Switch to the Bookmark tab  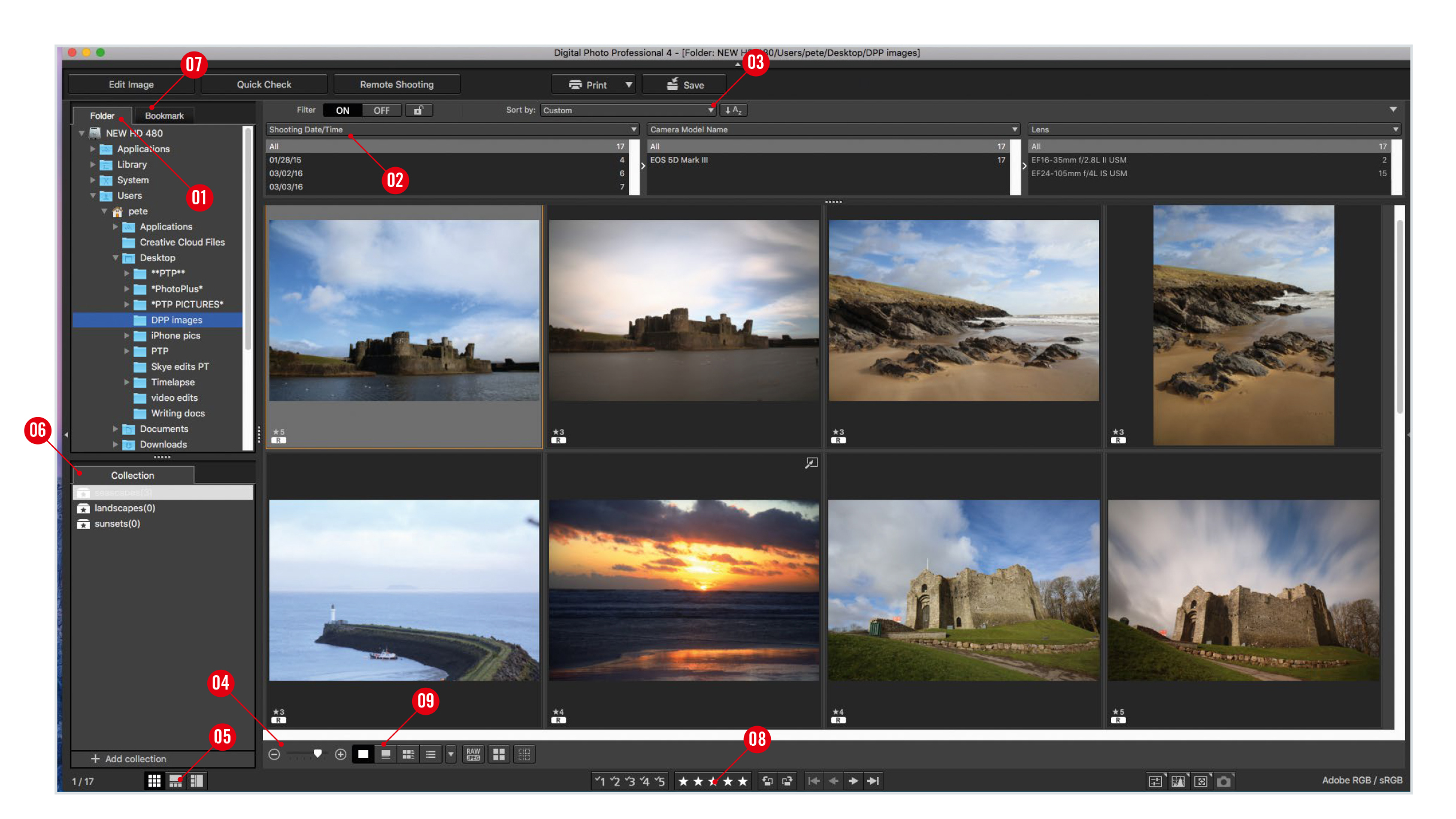point(163,114)
